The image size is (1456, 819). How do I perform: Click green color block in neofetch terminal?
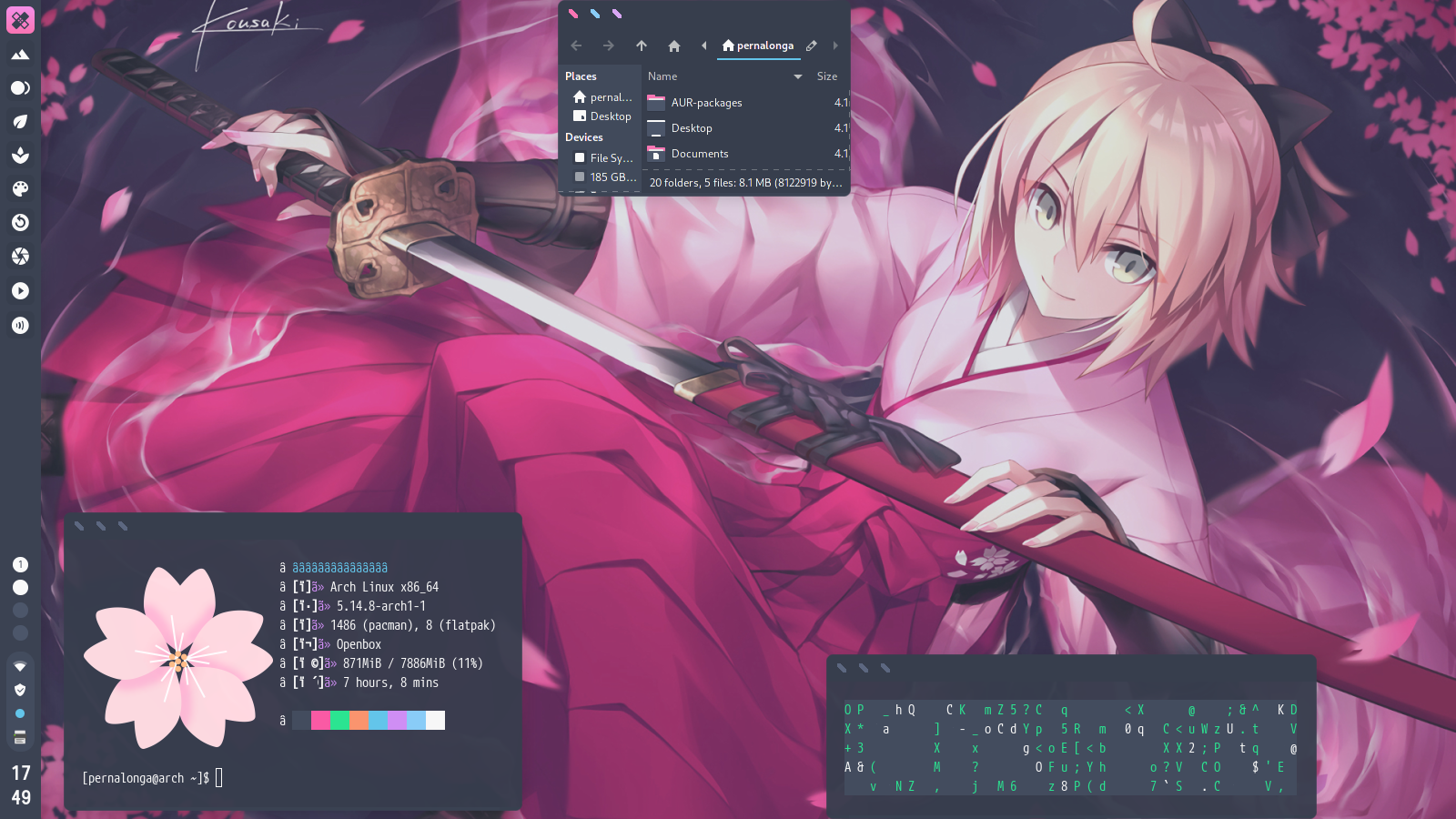339,721
